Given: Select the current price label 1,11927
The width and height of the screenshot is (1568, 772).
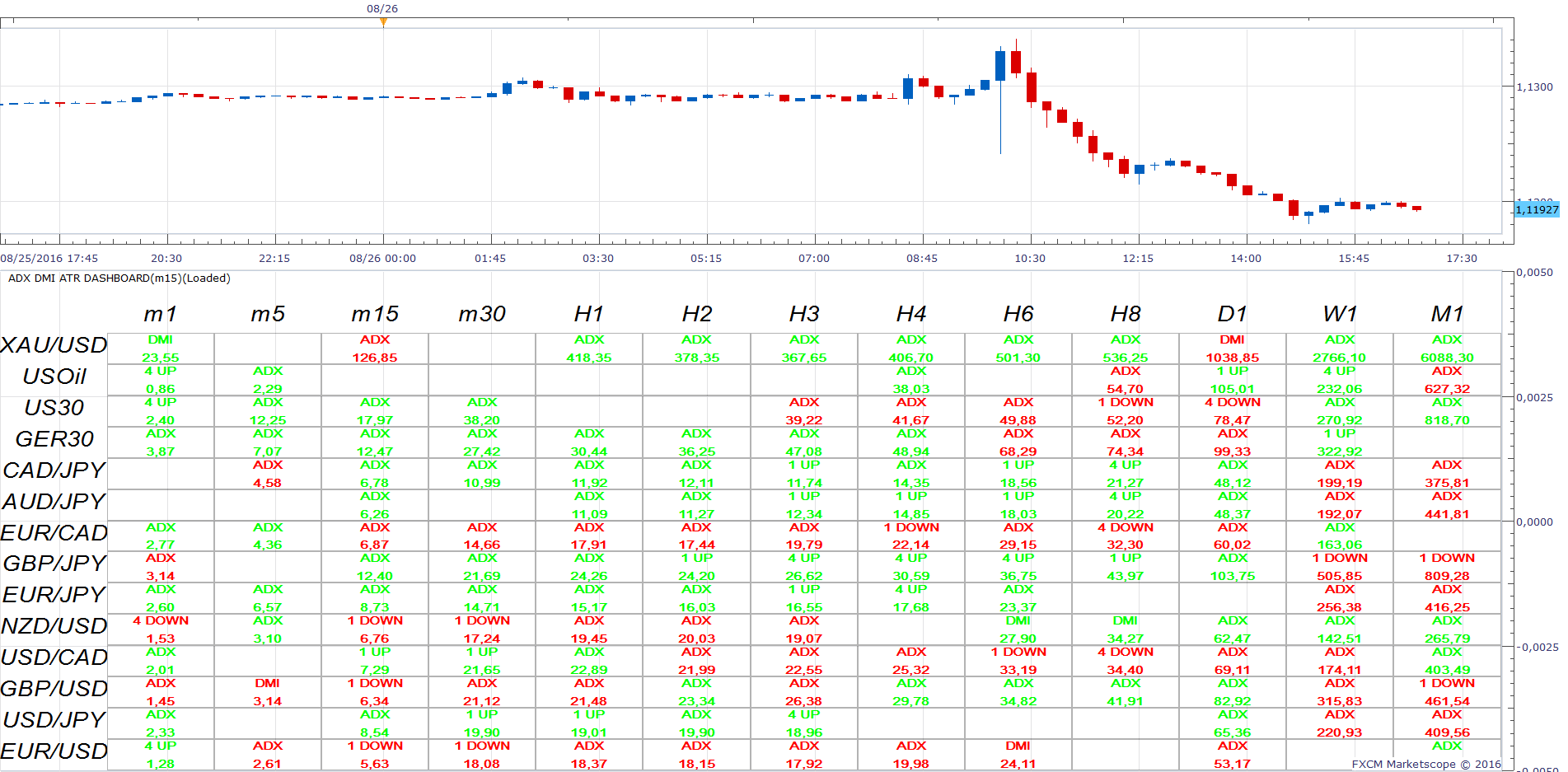Looking at the screenshot, I should click(1537, 209).
